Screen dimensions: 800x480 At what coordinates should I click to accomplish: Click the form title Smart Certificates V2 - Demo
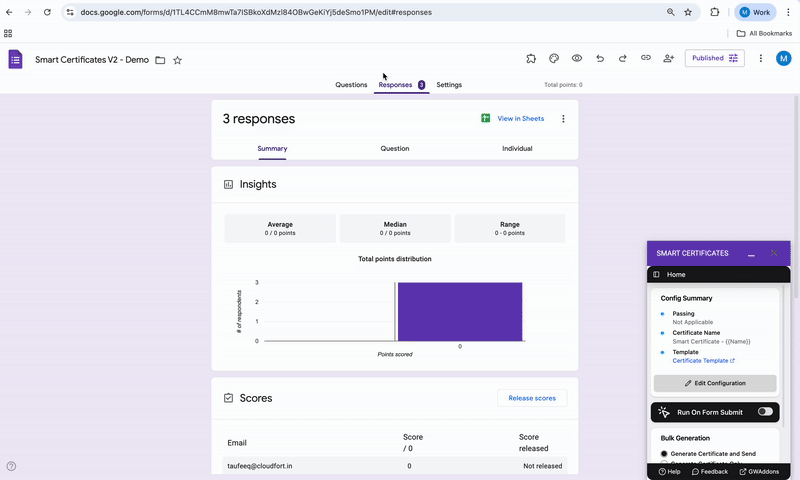(x=92, y=60)
